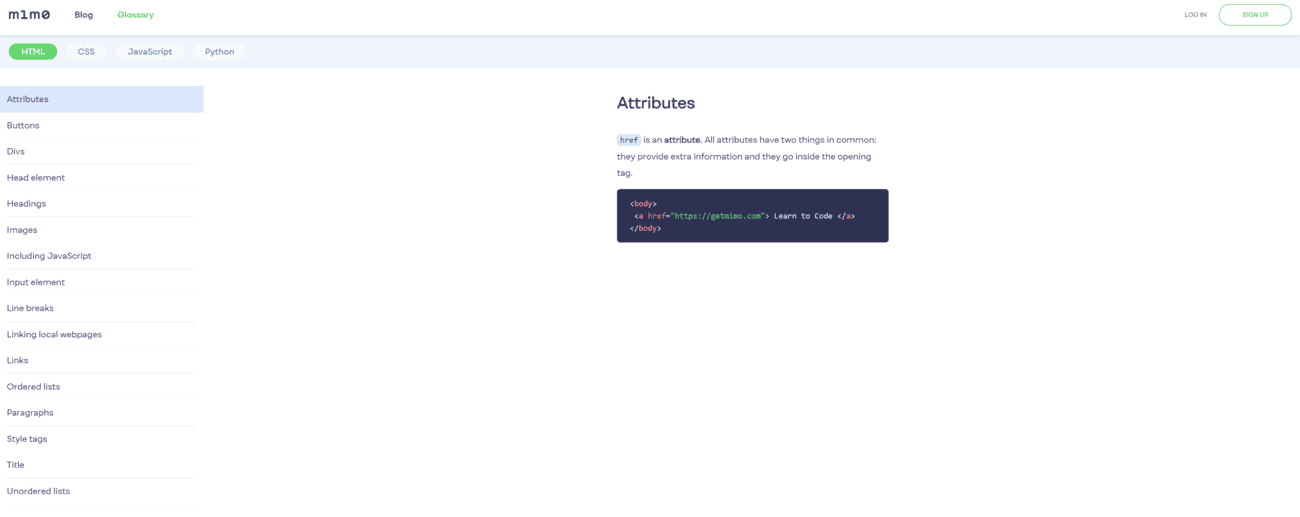
Task: Open the Links glossary entry
Action: click(x=101, y=360)
